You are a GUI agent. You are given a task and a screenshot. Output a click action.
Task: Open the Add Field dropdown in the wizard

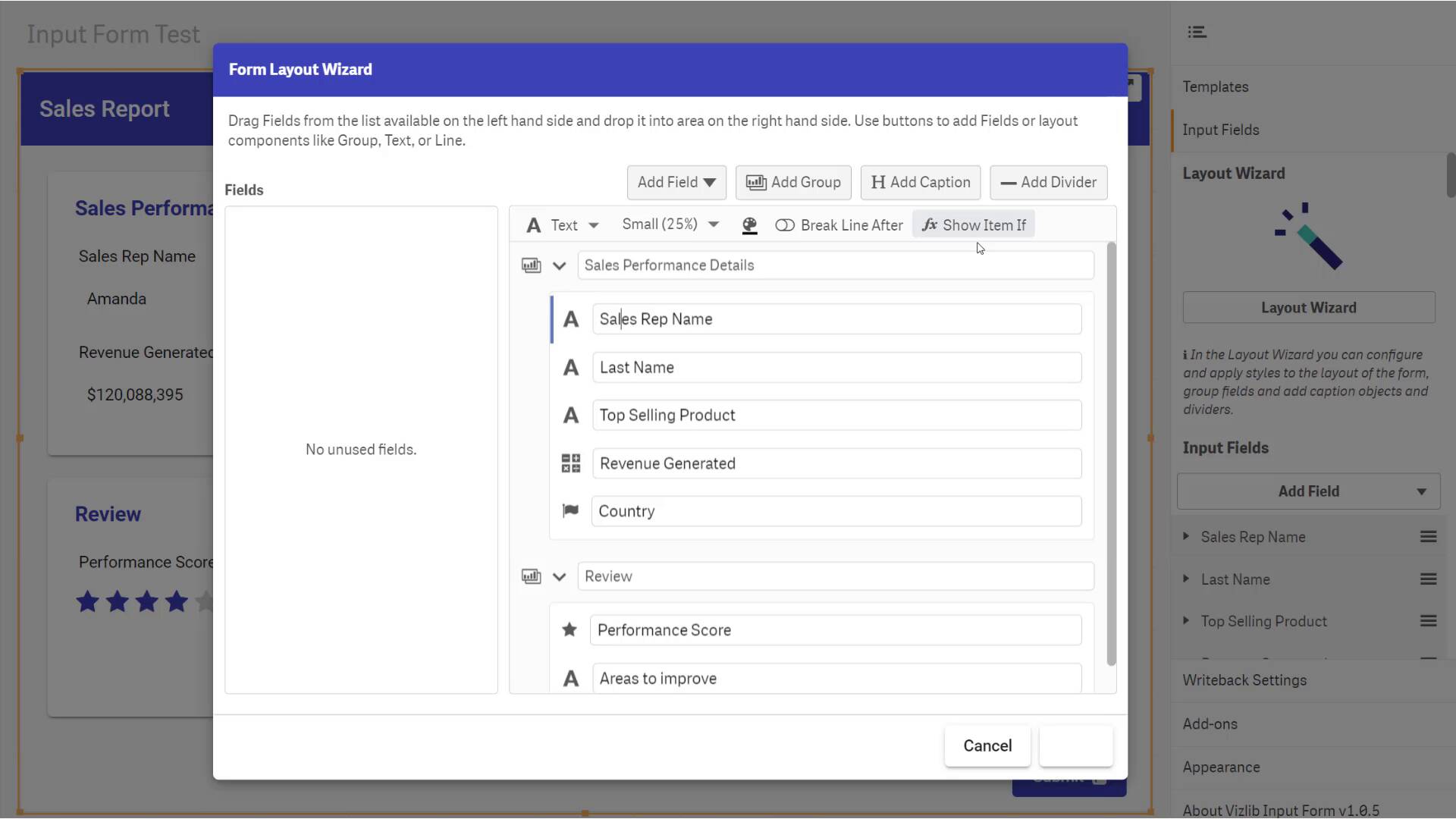676,182
